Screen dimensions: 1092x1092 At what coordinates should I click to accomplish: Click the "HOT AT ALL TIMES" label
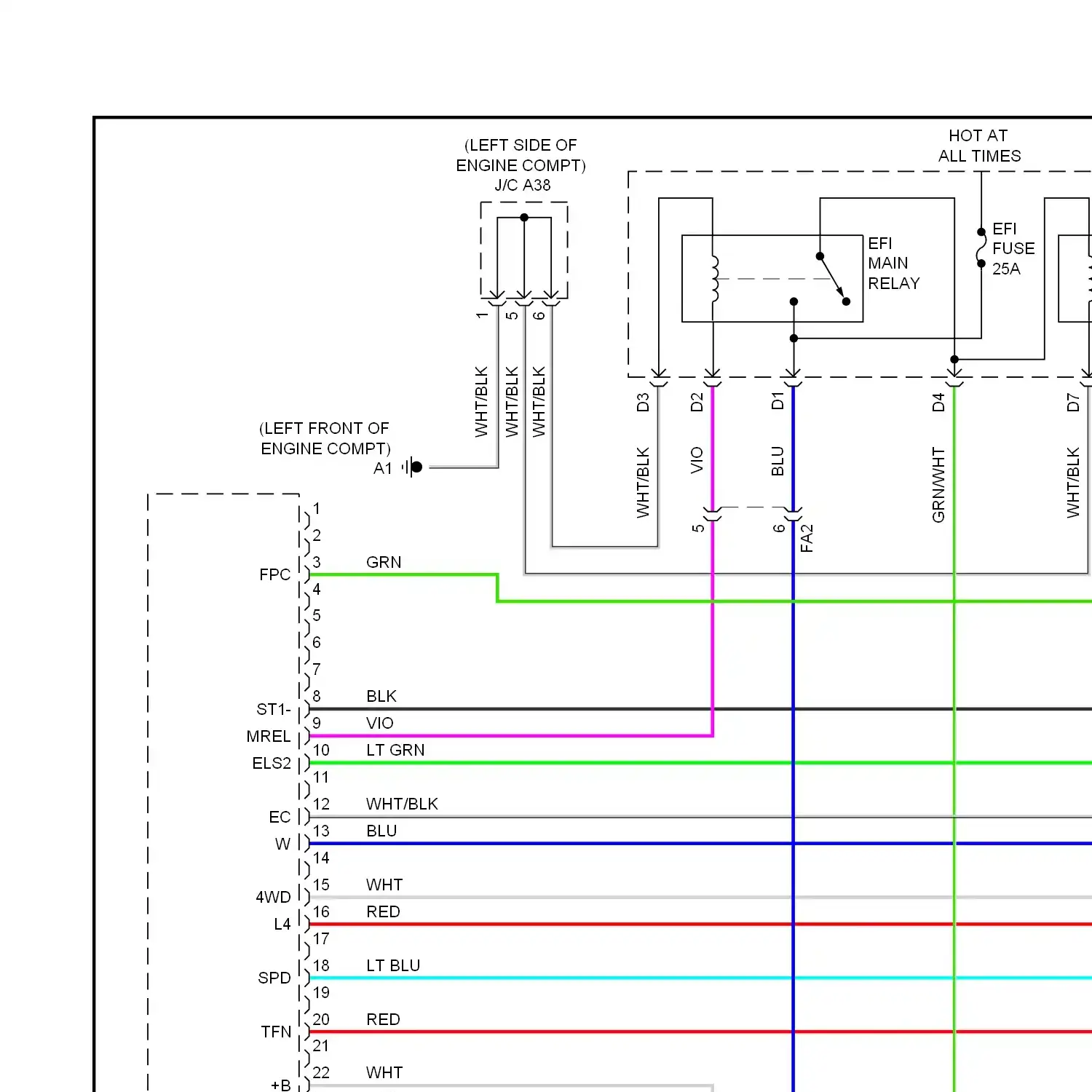point(979,146)
